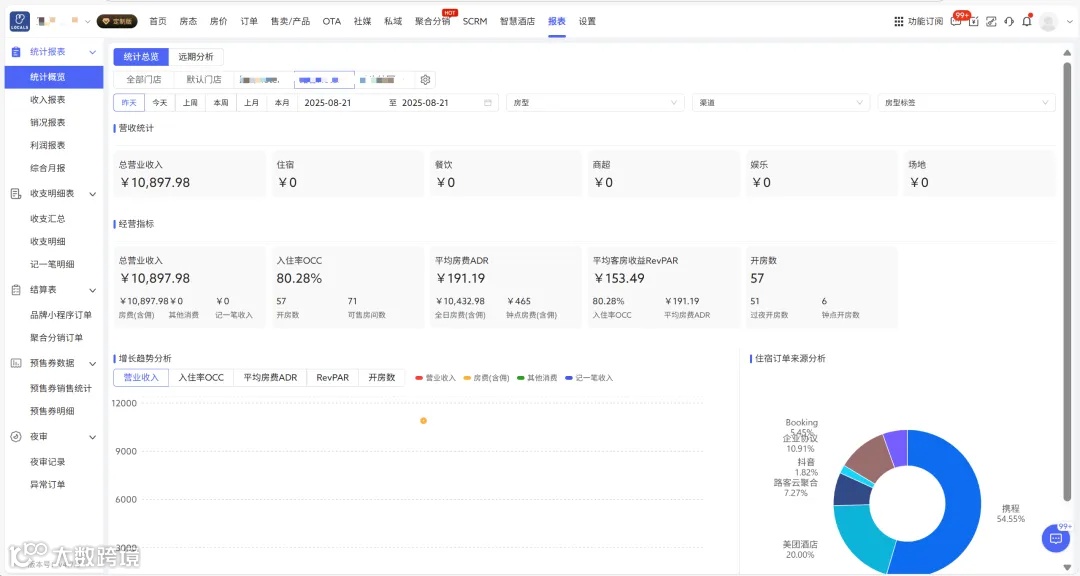The height and width of the screenshot is (576, 1080).
Task: Click the 今天 quick date filter
Action: 160,102
